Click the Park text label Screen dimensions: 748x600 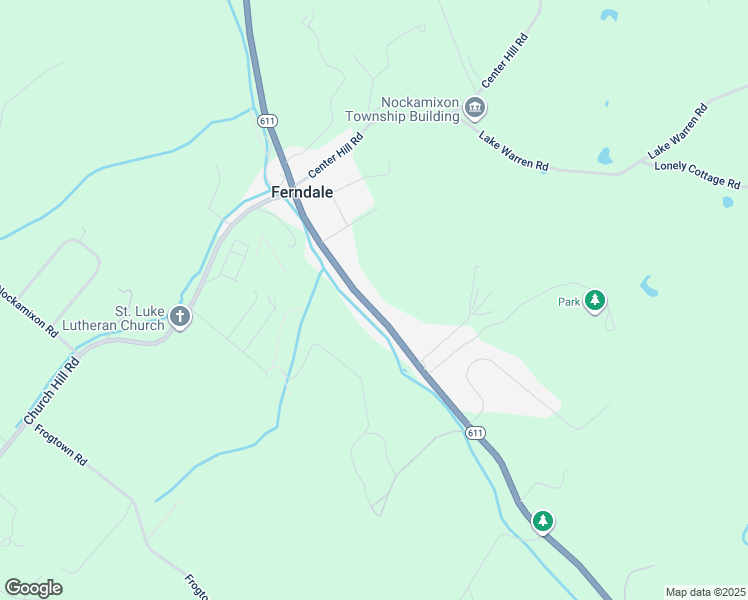pyautogui.click(x=569, y=302)
